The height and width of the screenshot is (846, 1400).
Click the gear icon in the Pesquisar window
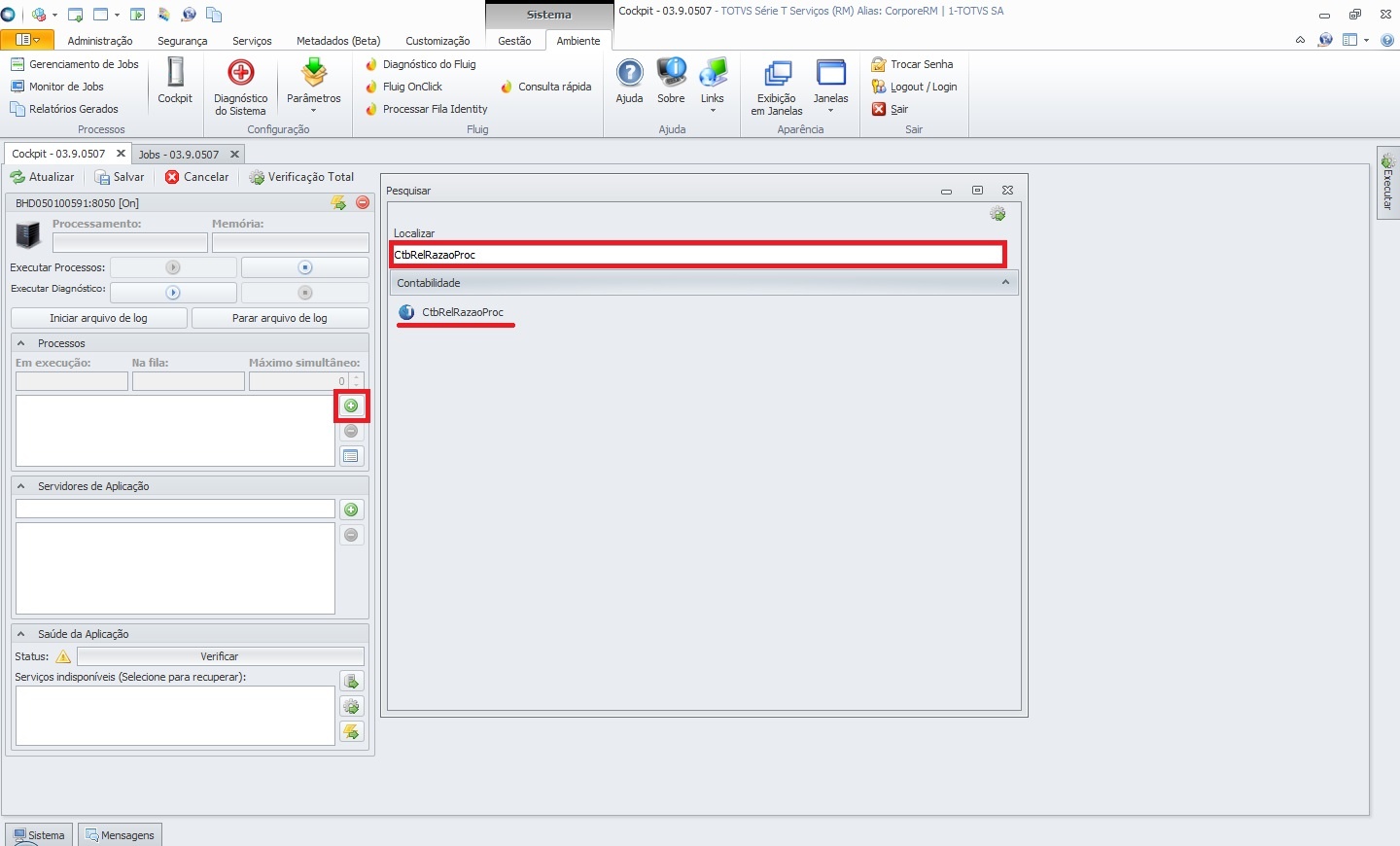[997, 214]
